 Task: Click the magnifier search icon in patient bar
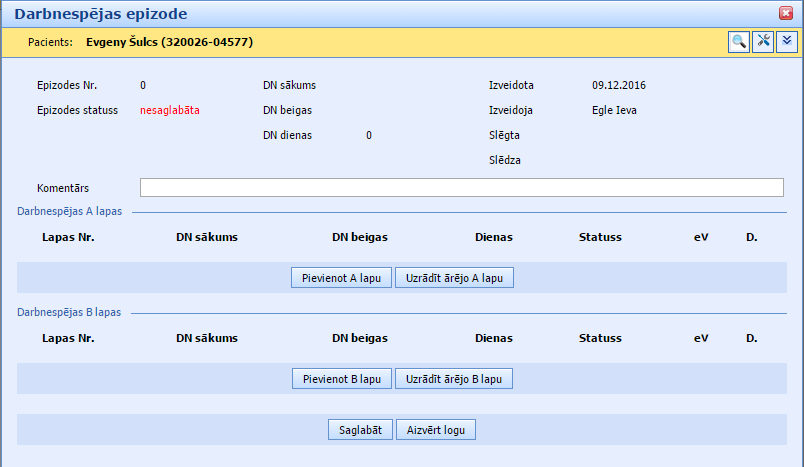(x=738, y=41)
